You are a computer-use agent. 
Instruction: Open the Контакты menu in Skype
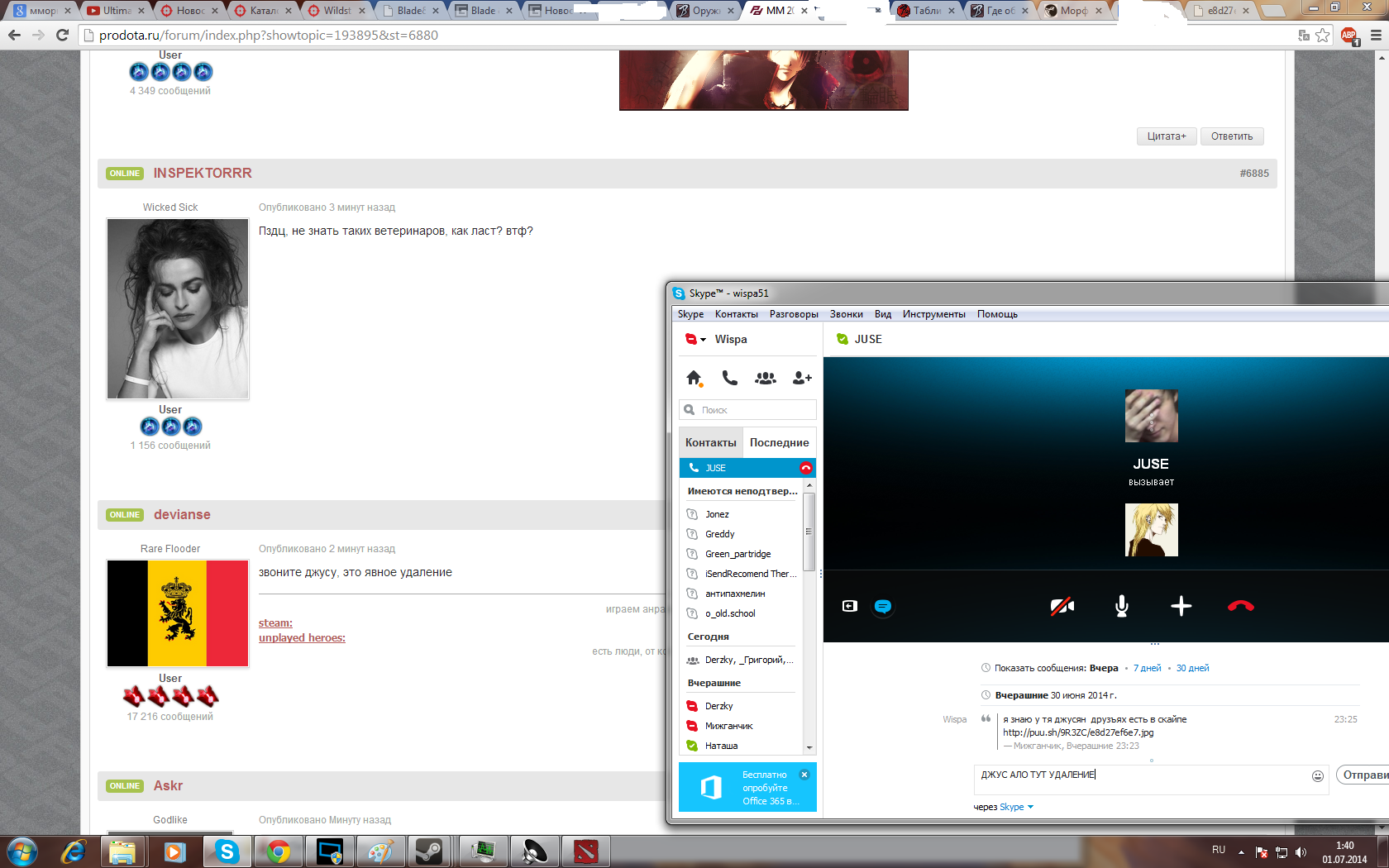tap(737, 314)
